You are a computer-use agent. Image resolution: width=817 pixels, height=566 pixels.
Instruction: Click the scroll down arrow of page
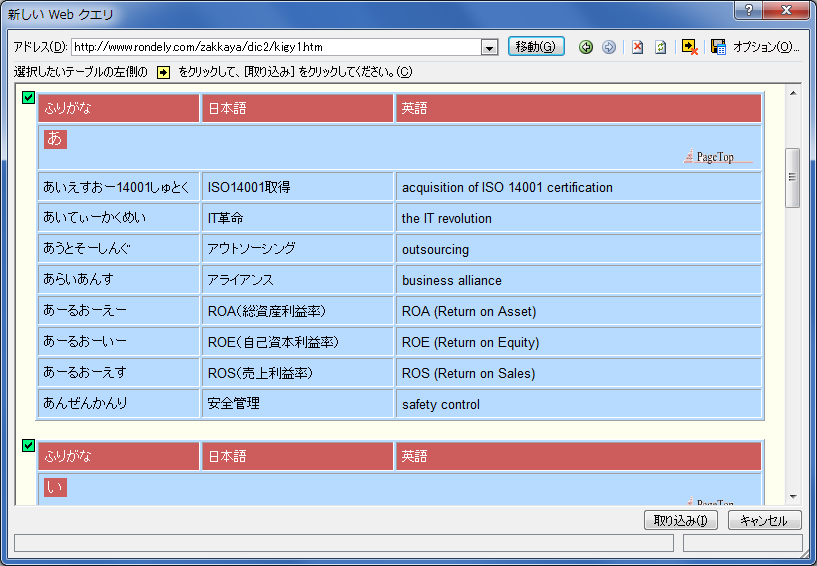coord(793,496)
